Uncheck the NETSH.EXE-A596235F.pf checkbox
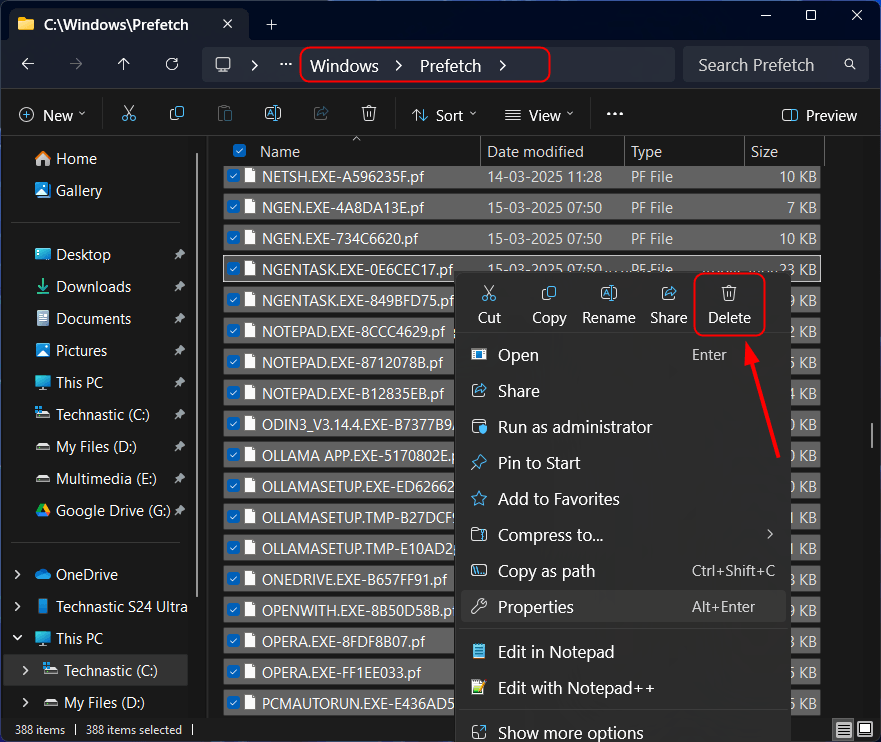Screen dimensions: 881x742 (x=233, y=177)
